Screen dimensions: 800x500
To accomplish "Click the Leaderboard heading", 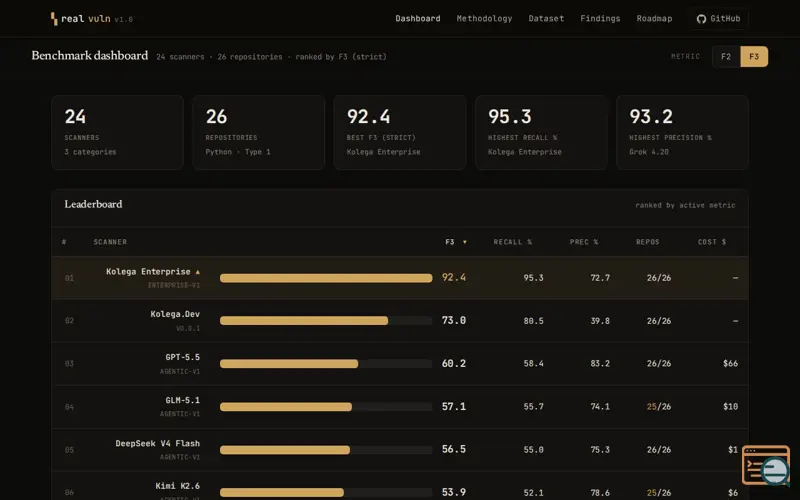I will (93, 204).
